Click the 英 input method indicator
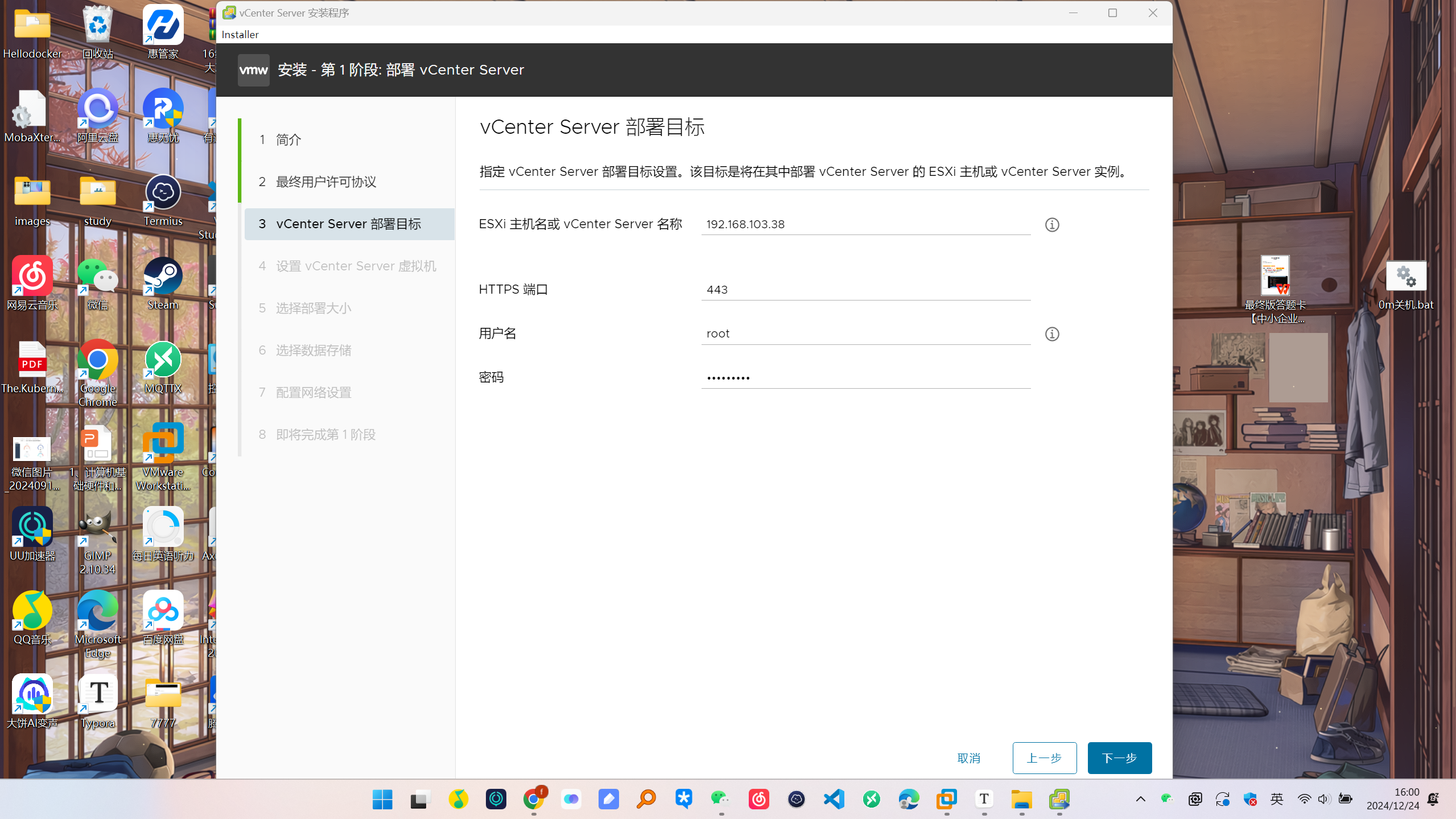This screenshot has width=1456, height=819. pos(1277,799)
